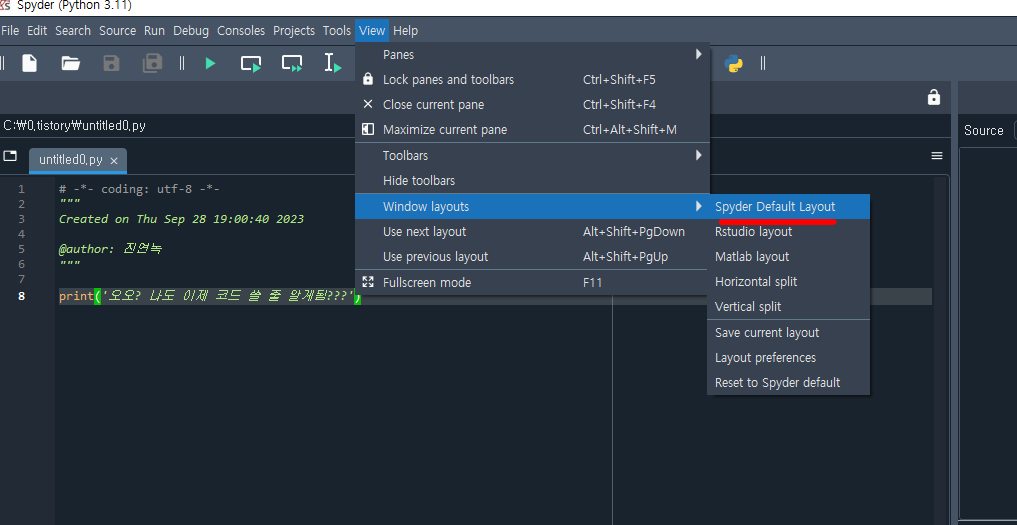1017x525 pixels.
Task: Choose Spyder Default Layout
Action: pos(789,207)
